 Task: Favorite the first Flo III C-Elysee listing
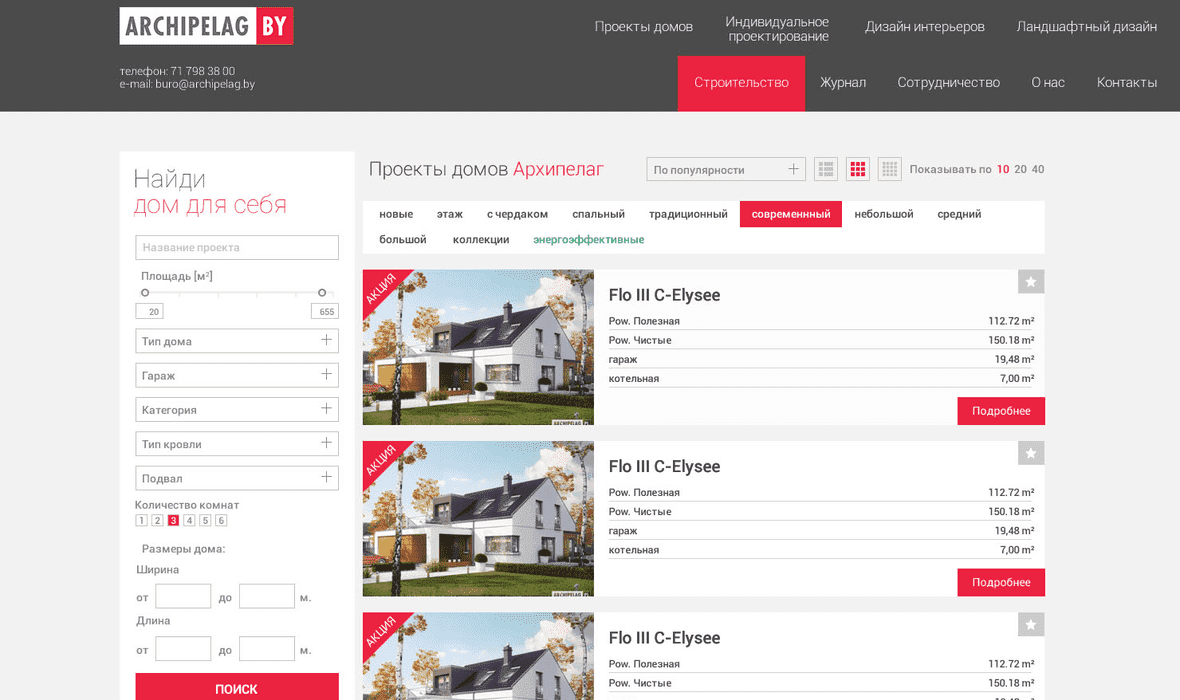click(1031, 282)
